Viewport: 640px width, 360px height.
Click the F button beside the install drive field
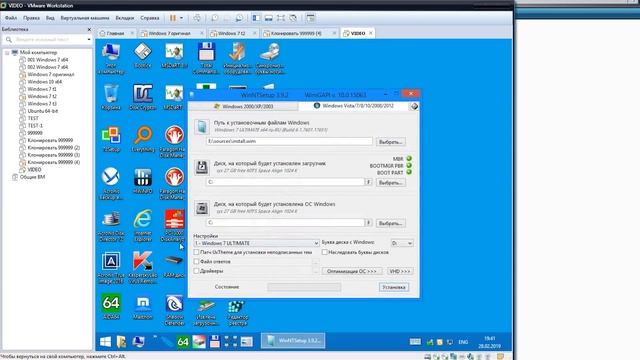368,223
